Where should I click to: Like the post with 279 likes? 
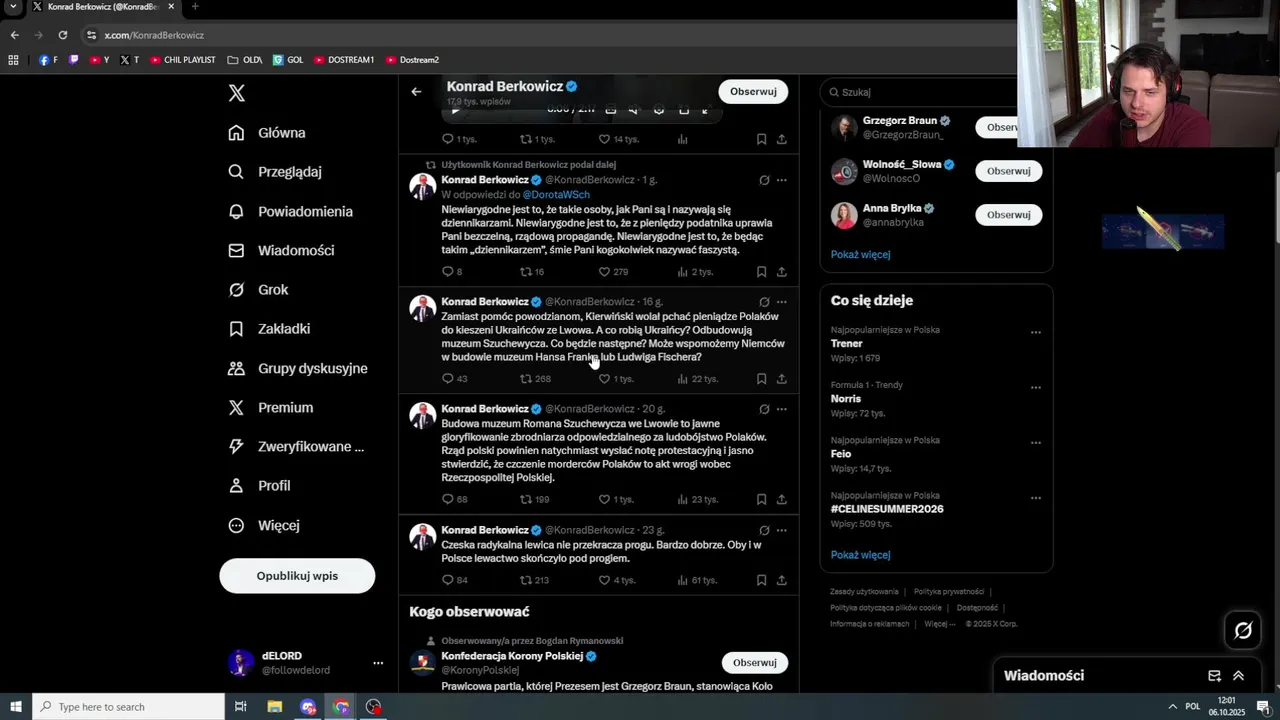click(613, 272)
